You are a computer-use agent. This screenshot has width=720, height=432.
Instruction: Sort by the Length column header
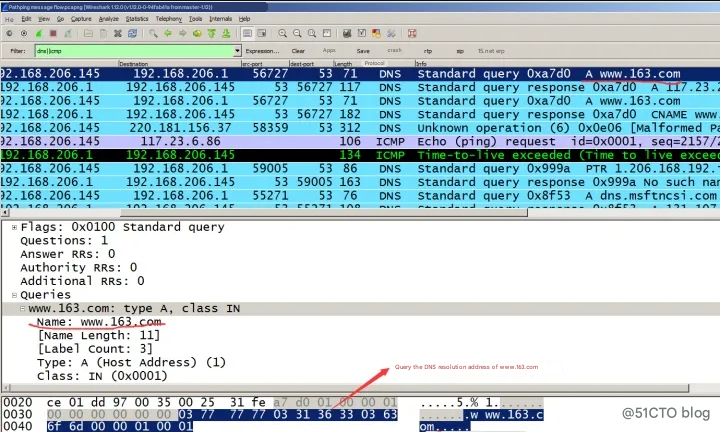coord(347,64)
